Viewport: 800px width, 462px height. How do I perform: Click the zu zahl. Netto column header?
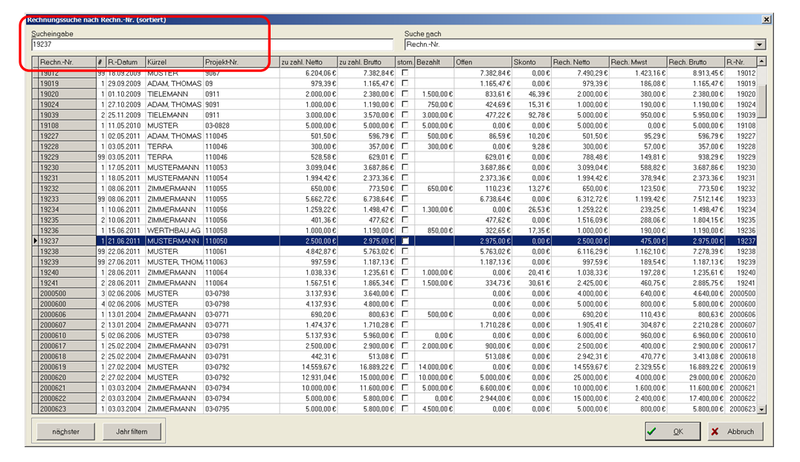pos(308,62)
